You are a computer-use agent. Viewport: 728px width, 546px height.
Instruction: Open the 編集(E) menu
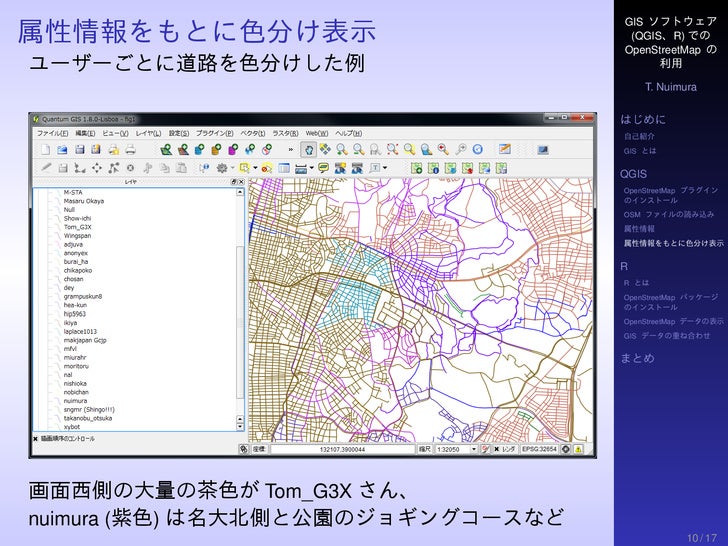coord(85,133)
